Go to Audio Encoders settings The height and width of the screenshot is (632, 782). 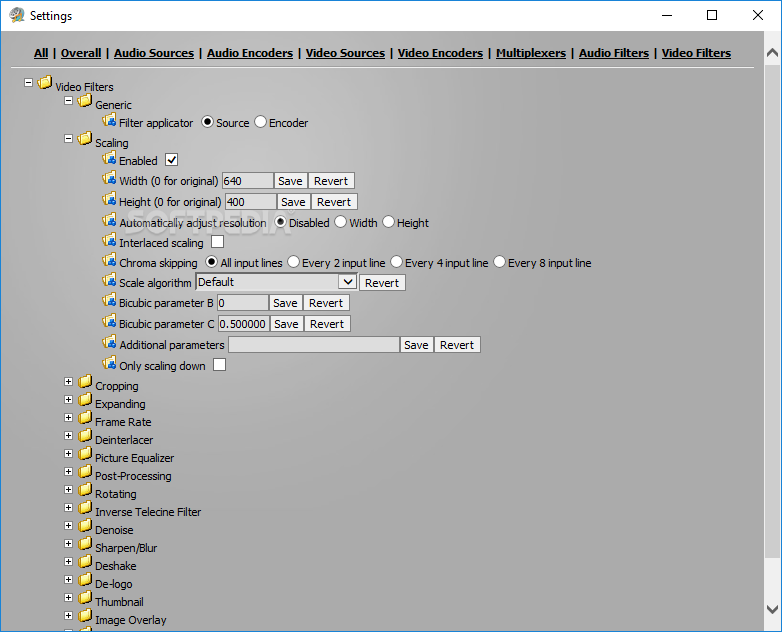250,53
